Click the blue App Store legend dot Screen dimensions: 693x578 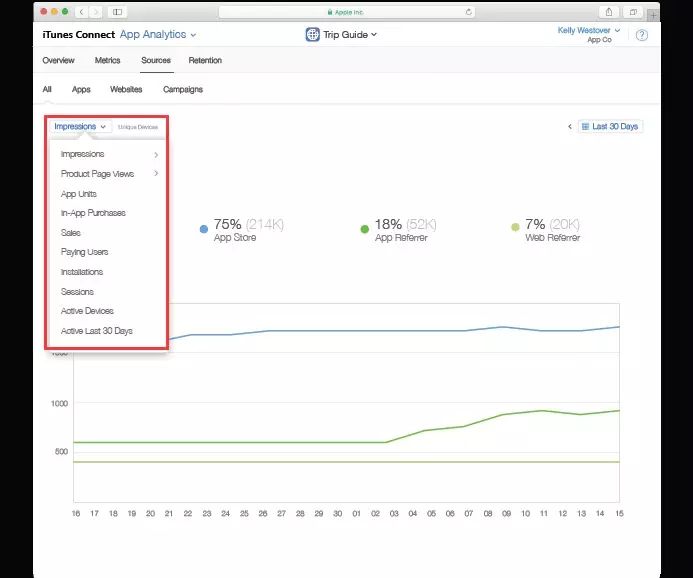[204, 229]
